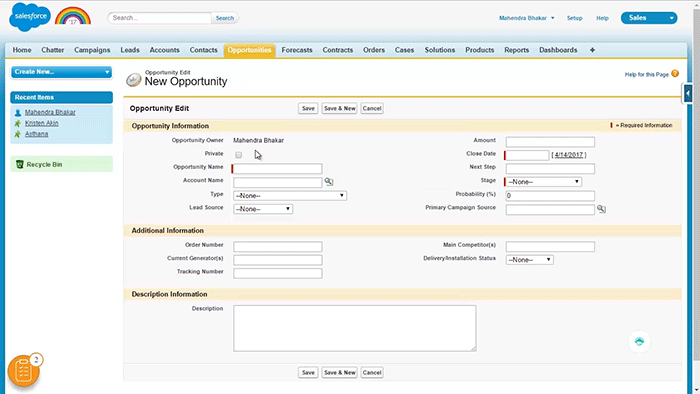Screen dimensions: 700x394
Task: Switch to the Chatter tab
Action: [x=53, y=50]
